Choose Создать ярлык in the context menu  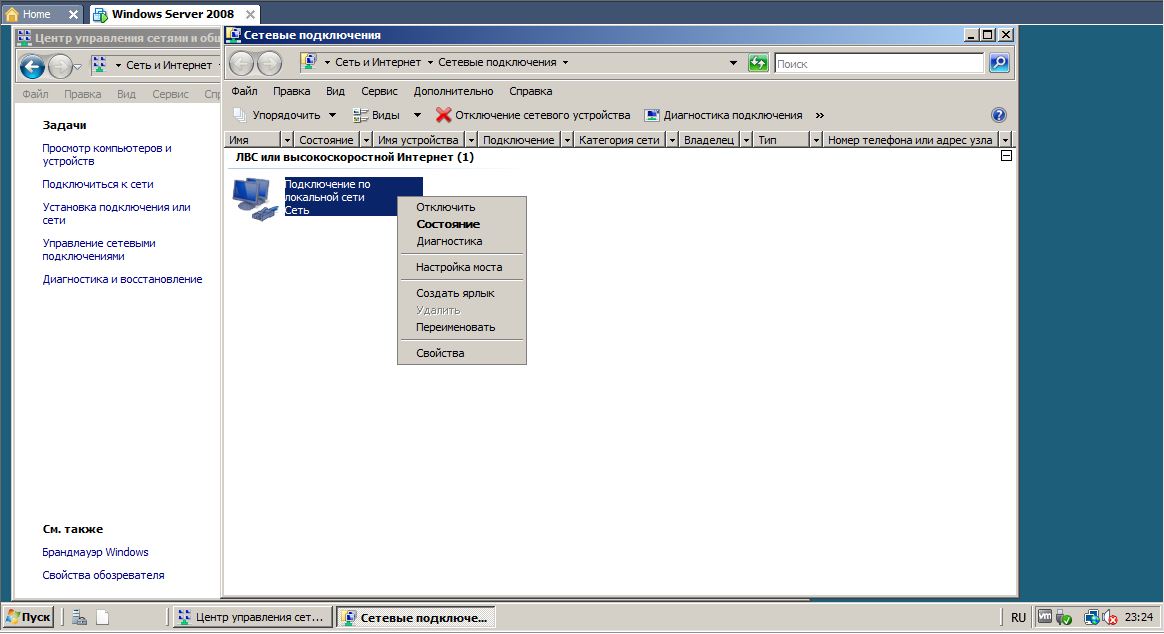coord(462,293)
